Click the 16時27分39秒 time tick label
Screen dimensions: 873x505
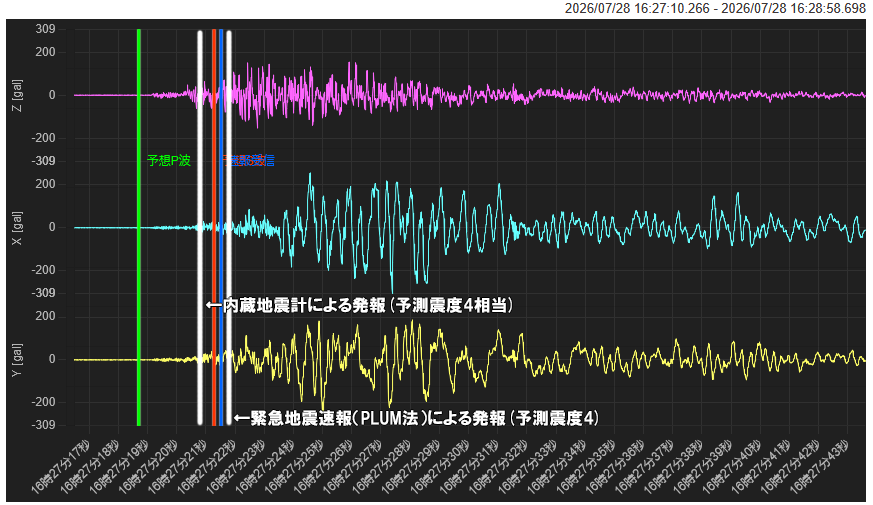[x=702, y=467]
